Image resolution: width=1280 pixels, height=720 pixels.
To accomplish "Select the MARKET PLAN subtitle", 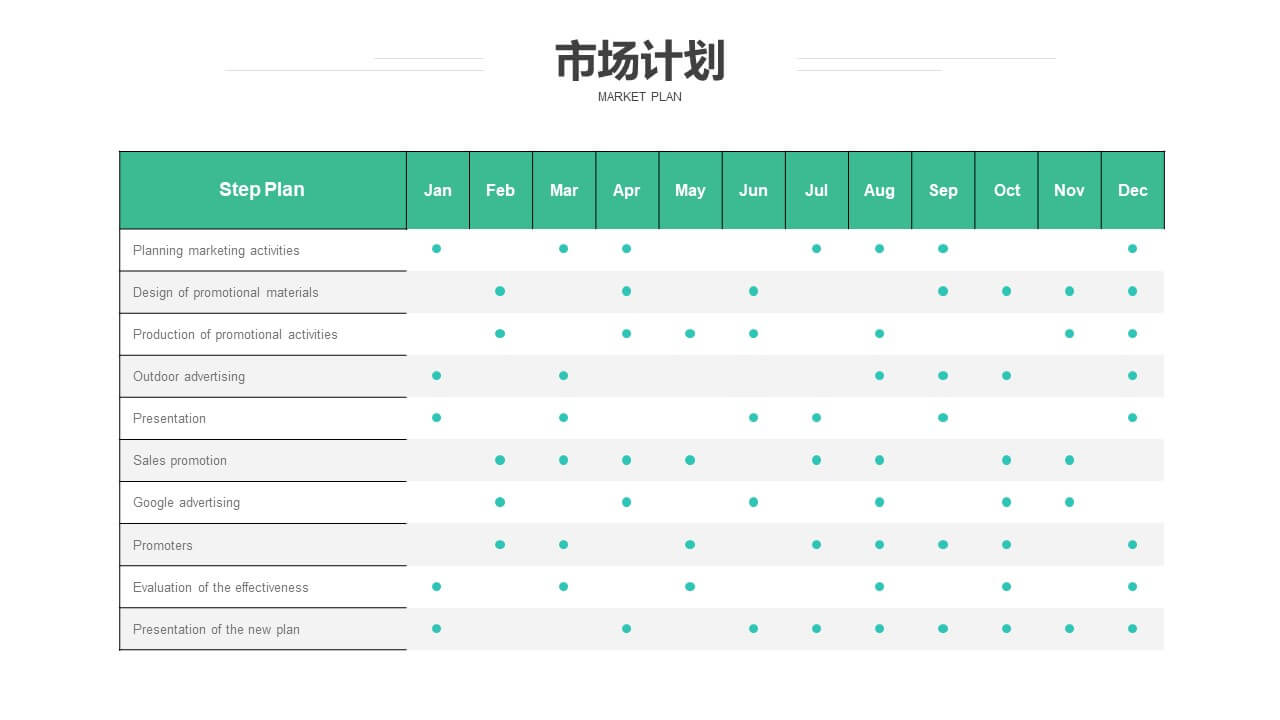I will [640, 97].
